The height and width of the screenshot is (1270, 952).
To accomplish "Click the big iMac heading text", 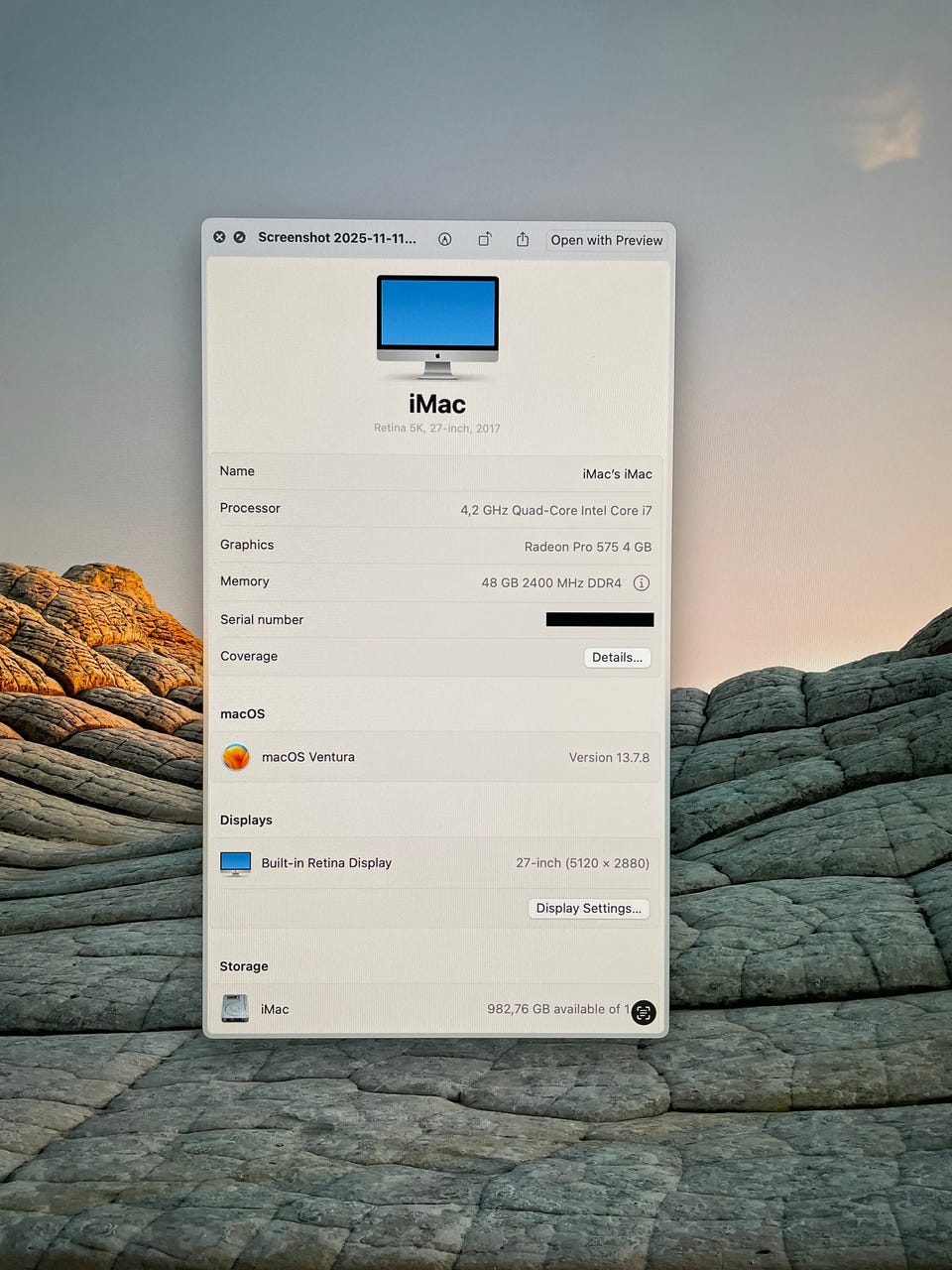I will coord(437,404).
